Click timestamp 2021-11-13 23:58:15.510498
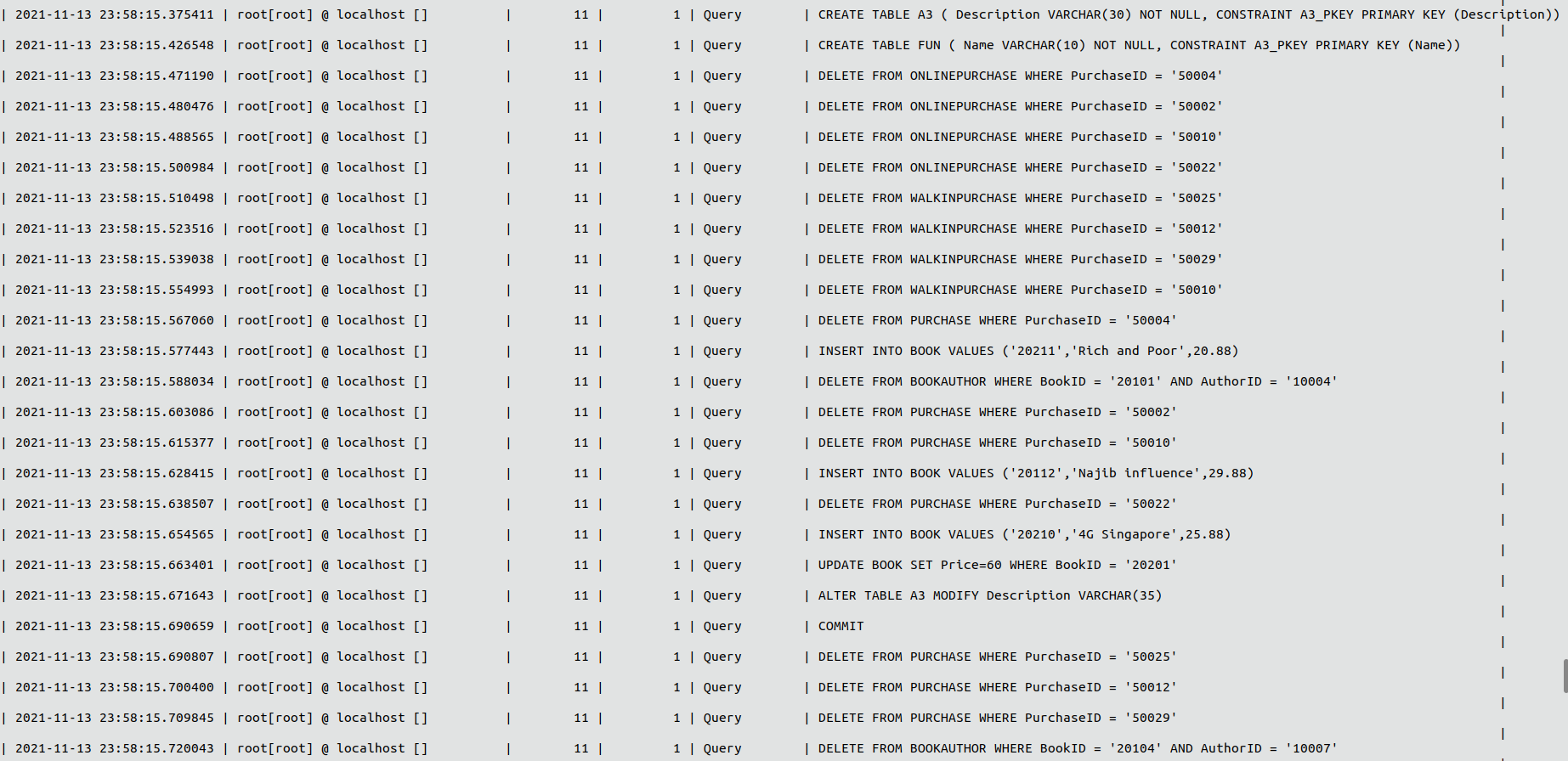This screenshot has width=1568, height=761. click(x=115, y=198)
